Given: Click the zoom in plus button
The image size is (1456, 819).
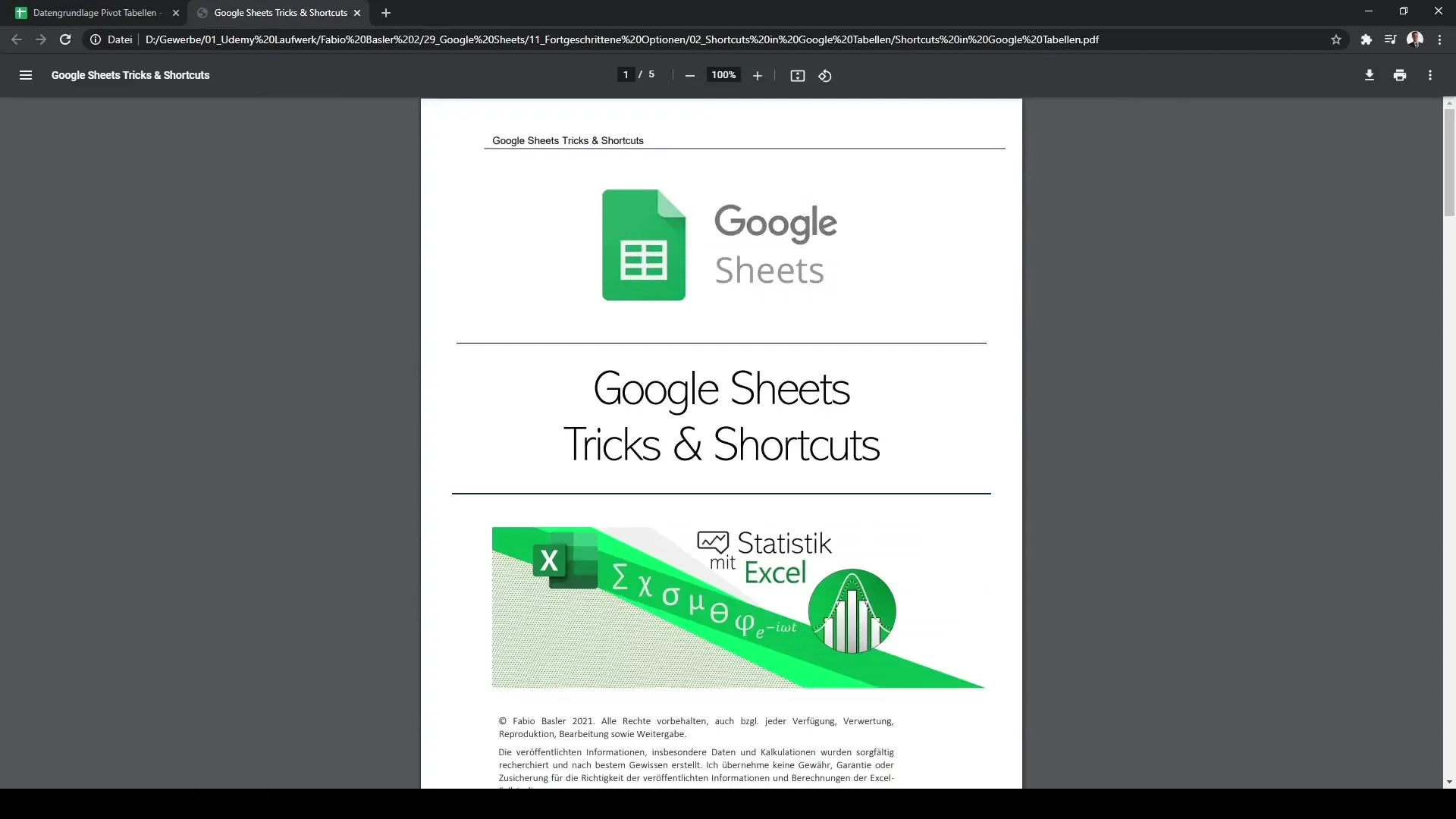Looking at the screenshot, I should point(758,76).
